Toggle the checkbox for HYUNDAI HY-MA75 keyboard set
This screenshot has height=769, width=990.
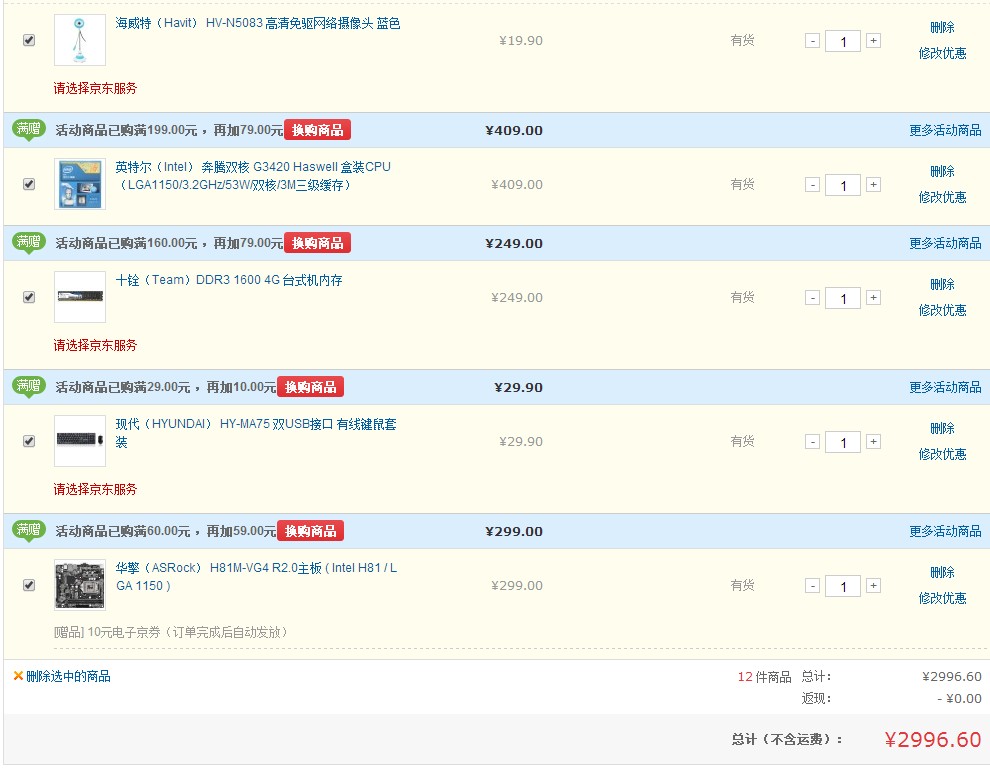click(29, 441)
